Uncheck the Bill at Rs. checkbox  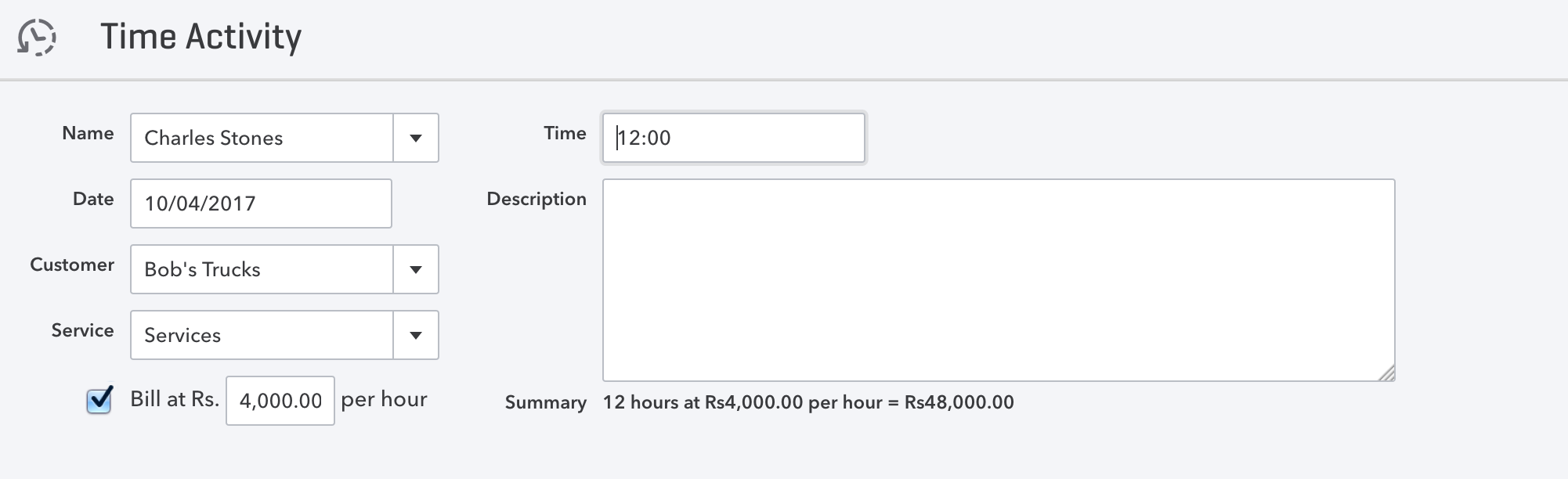(x=99, y=400)
